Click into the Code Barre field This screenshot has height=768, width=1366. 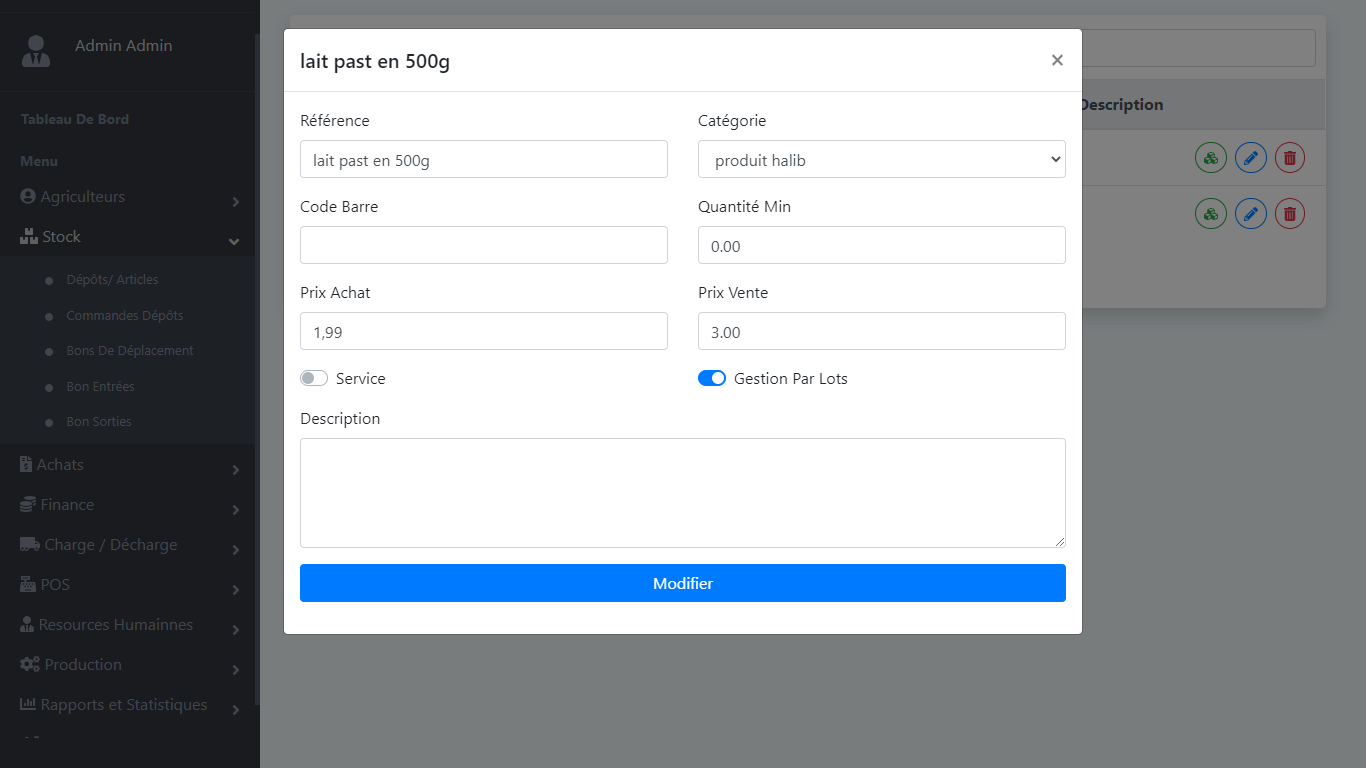pyautogui.click(x=484, y=245)
